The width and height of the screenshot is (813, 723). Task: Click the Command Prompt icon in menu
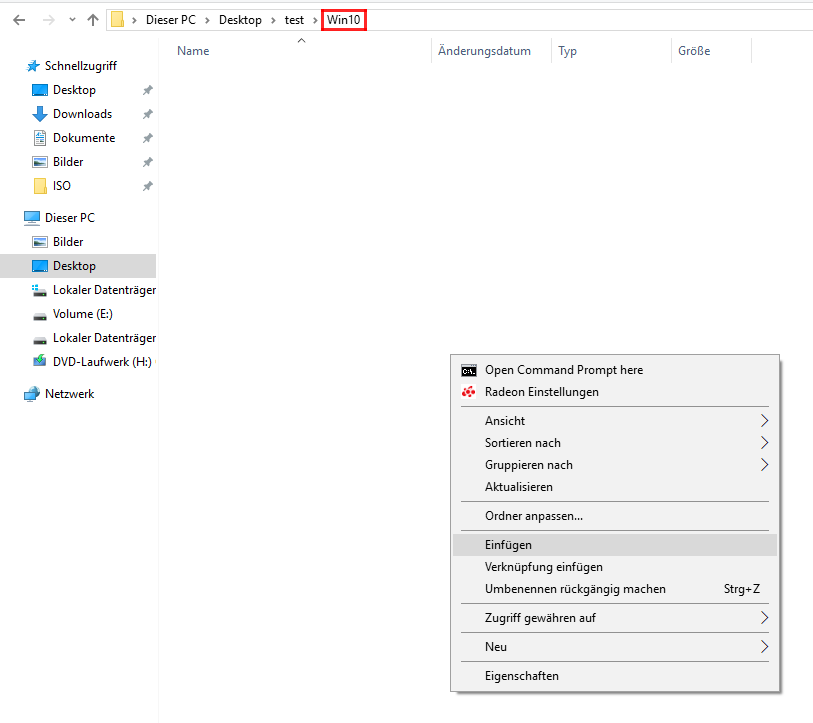469,371
